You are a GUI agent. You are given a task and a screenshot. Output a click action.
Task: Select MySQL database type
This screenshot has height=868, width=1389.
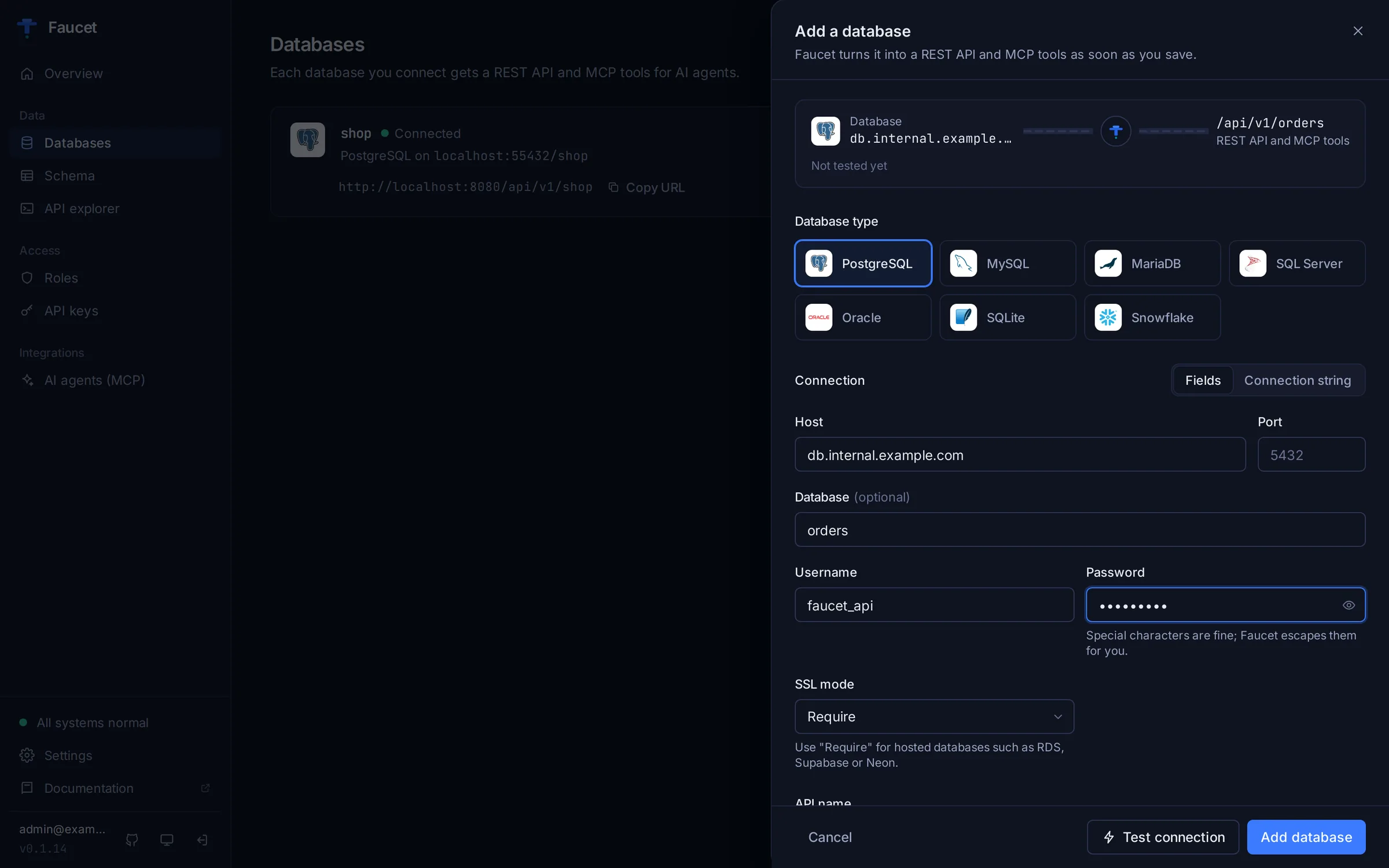pos(1008,263)
